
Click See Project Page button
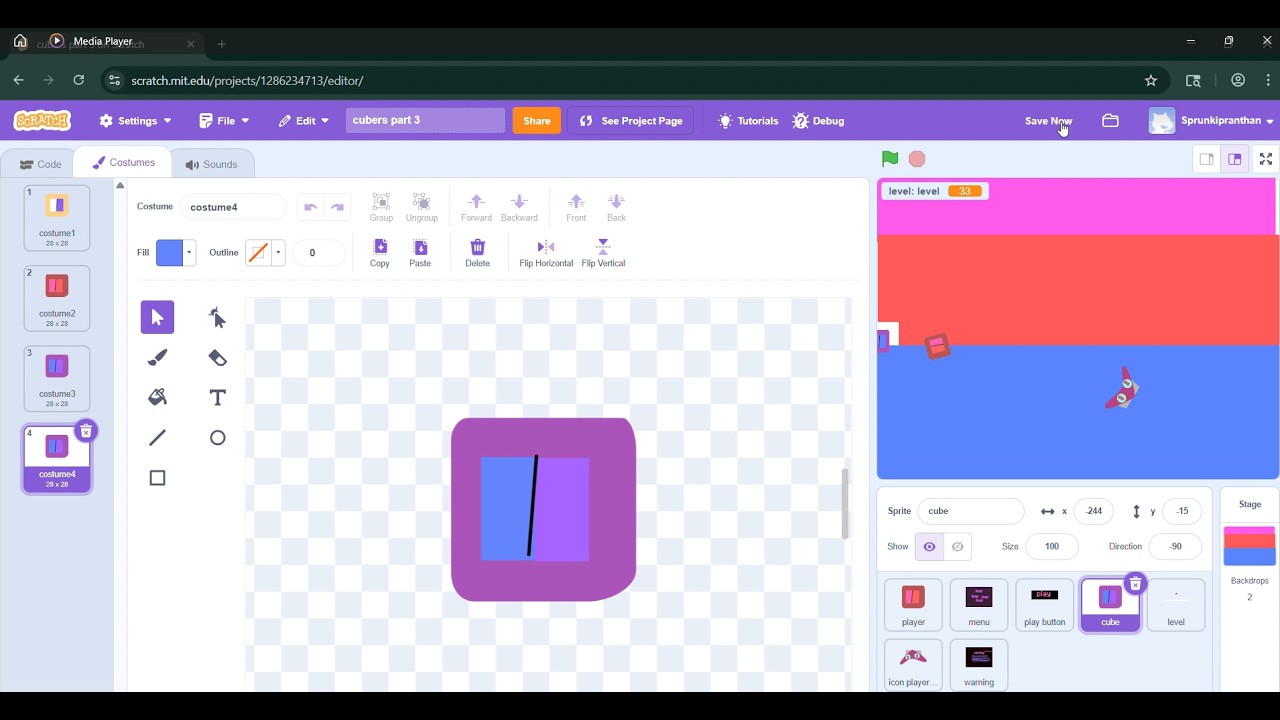(x=631, y=120)
